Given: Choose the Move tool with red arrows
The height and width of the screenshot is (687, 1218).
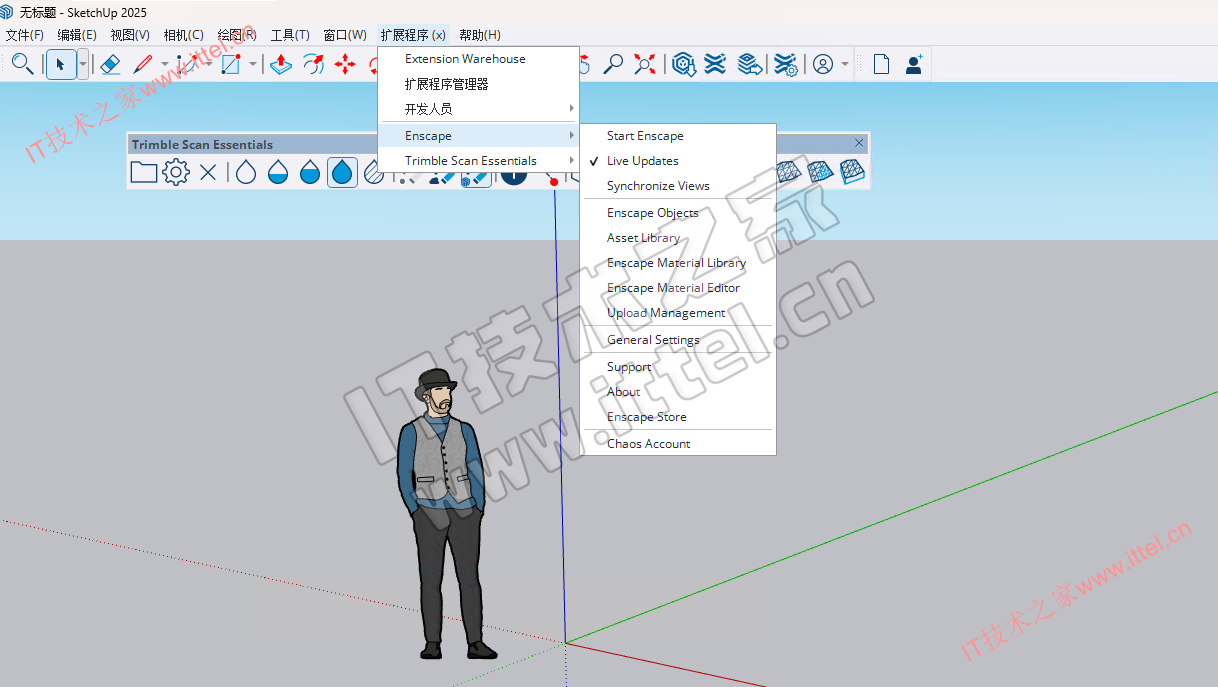Looking at the screenshot, I should pos(345,65).
